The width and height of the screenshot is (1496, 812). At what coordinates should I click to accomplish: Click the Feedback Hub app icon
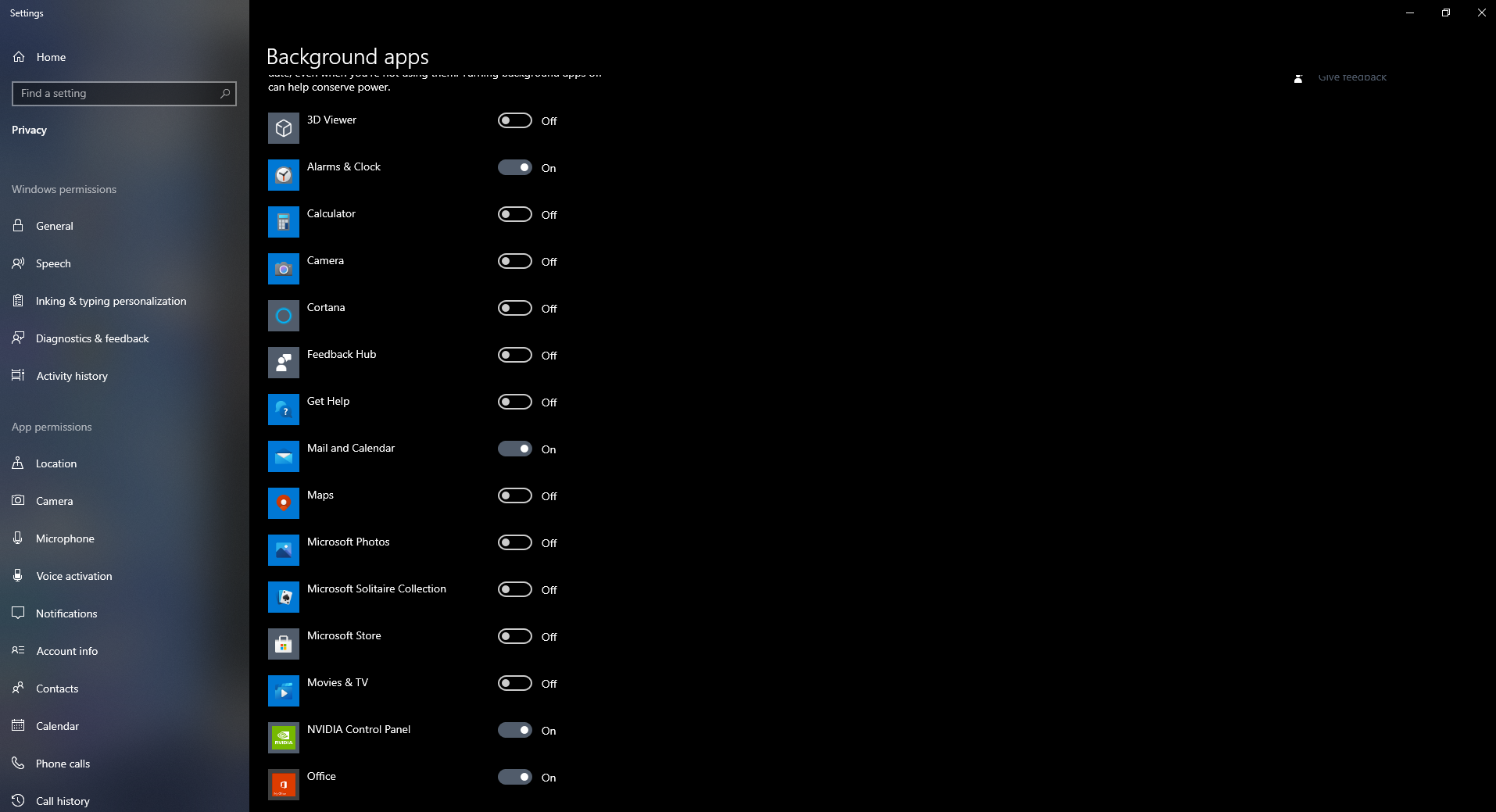click(x=284, y=363)
